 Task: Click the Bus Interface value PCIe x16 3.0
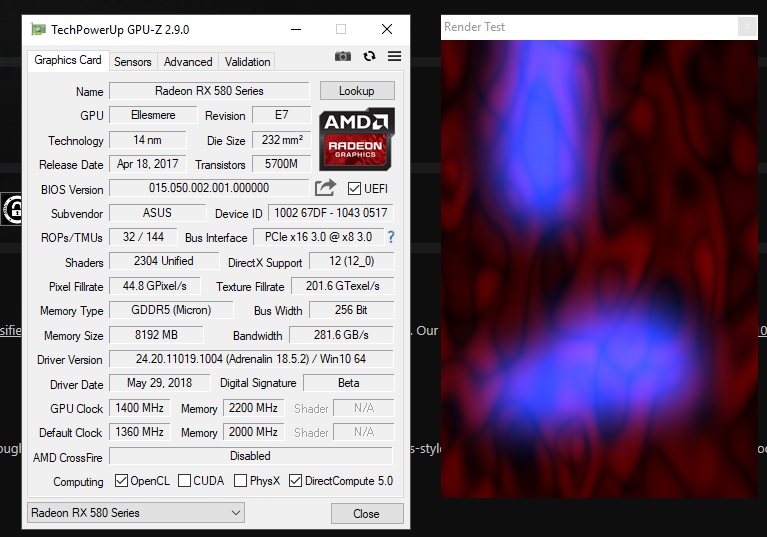(x=318, y=237)
